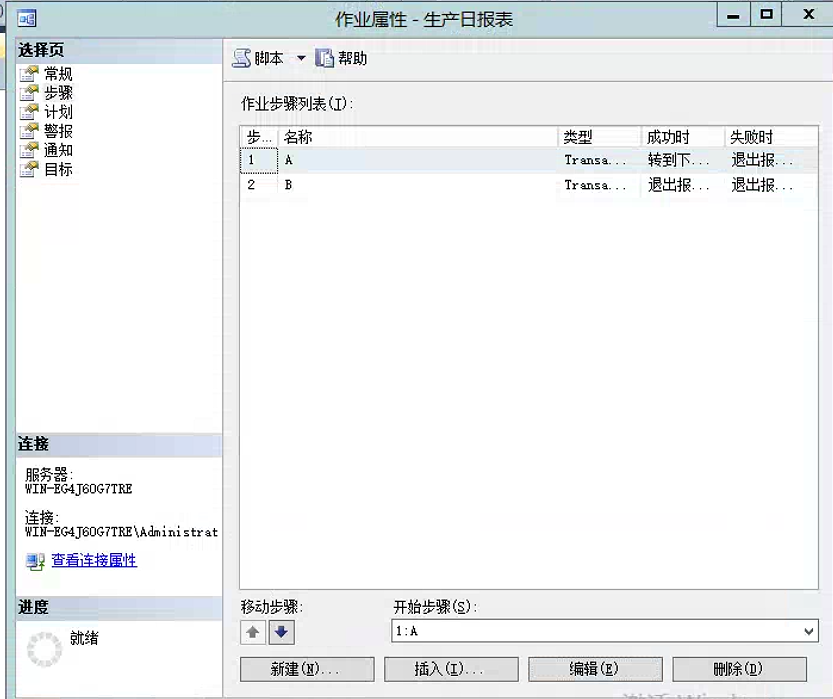This screenshot has height=699, width=833.
Task: Expand the 脚本 dropdown arrow
Action: [300, 59]
